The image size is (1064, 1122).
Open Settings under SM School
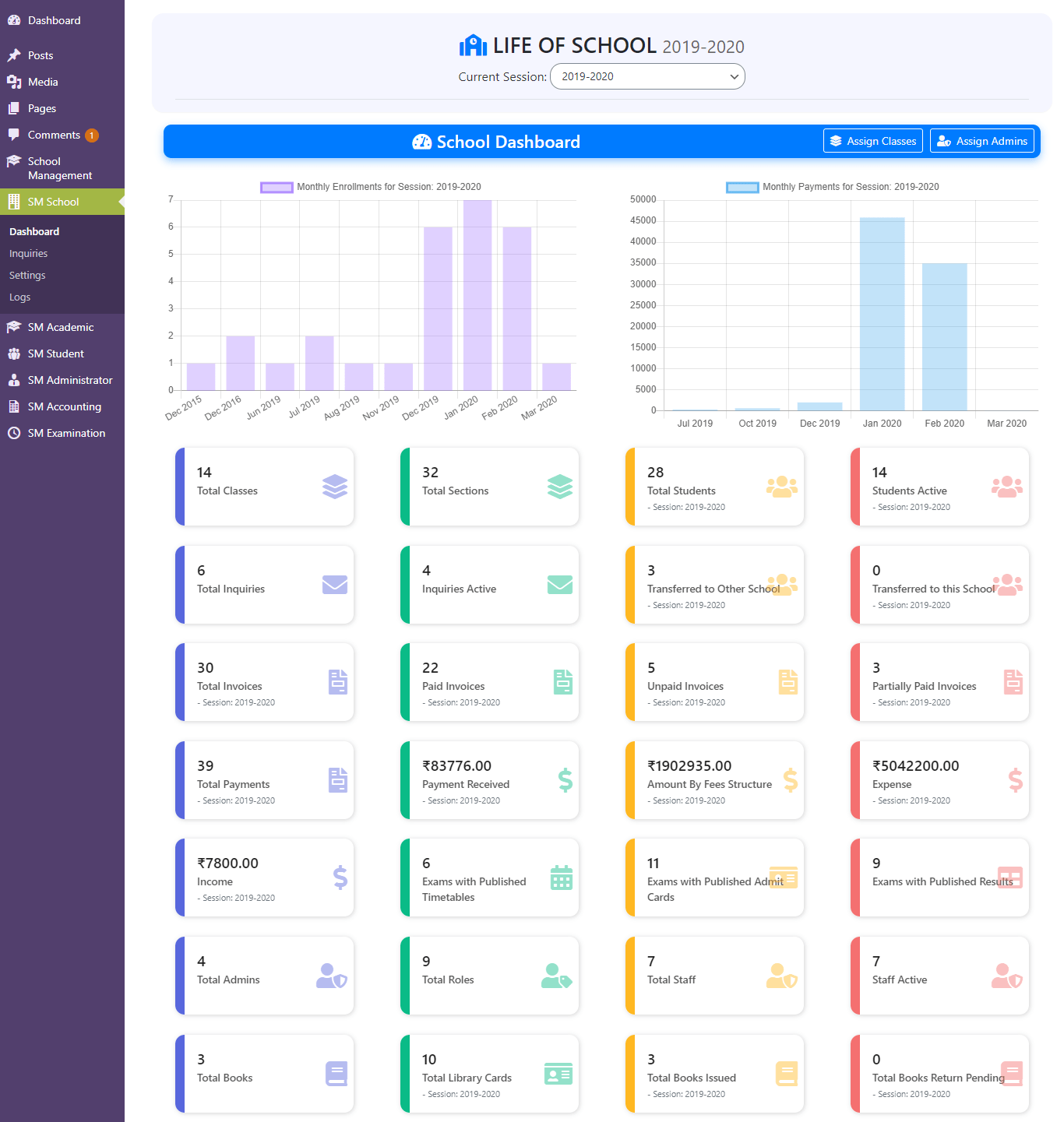(27, 275)
